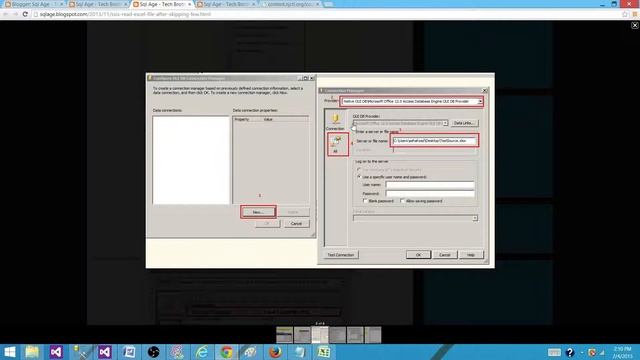Viewport: 640px width, 360px height.
Task: Go back in Chrome
Action: pyautogui.click(x=6, y=14)
